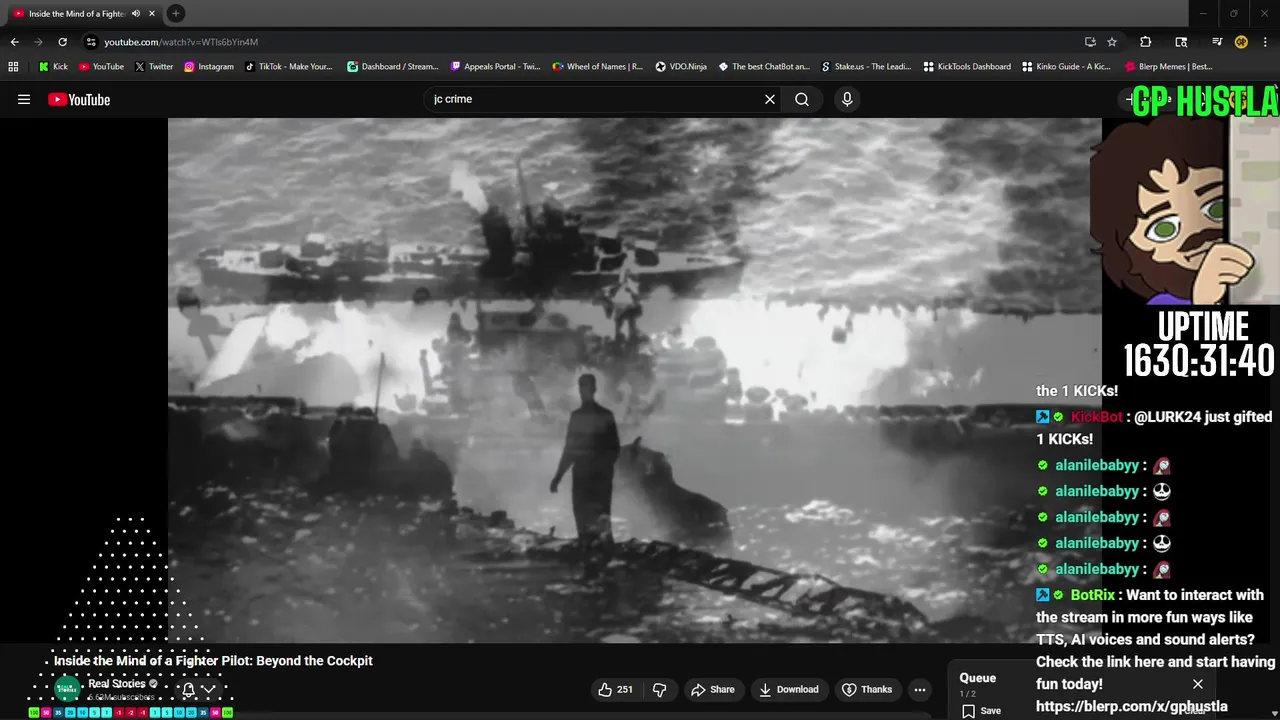Image resolution: width=1280 pixels, height=720 pixels.
Task: Click the video title text
Action: (213, 661)
